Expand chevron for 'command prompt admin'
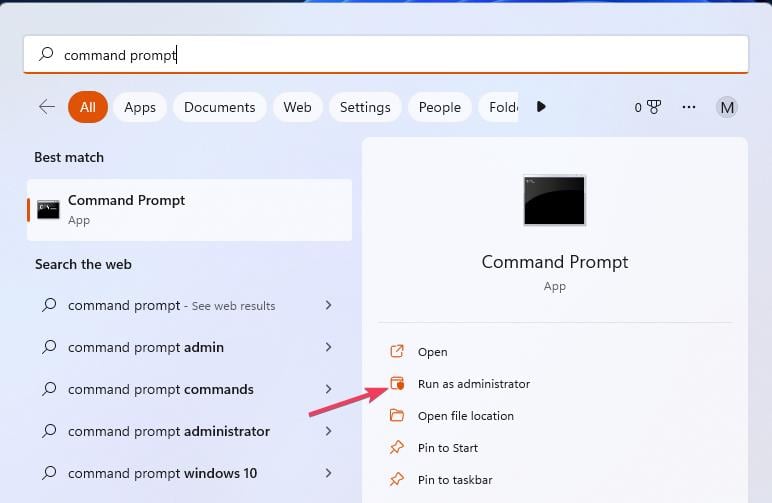772x503 pixels. pos(328,347)
